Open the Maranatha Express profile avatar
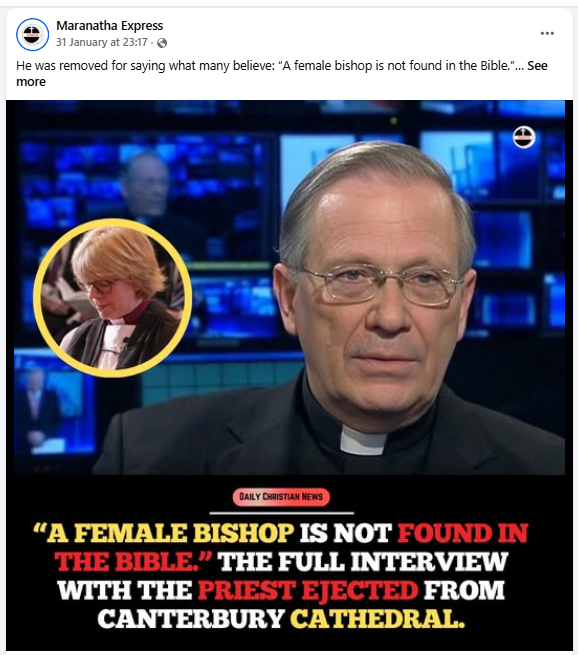The height and width of the screenshot is (655, 578). coord(32,34)
